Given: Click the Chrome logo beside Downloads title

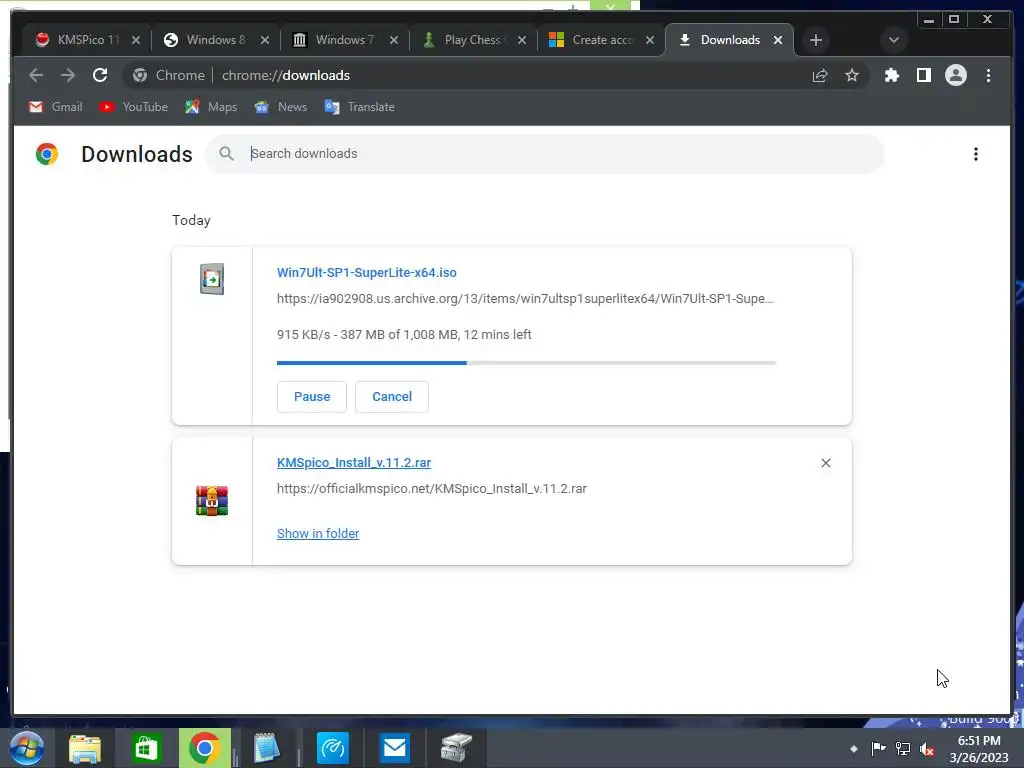Looking at the screenshot, I should pos(46,153).
